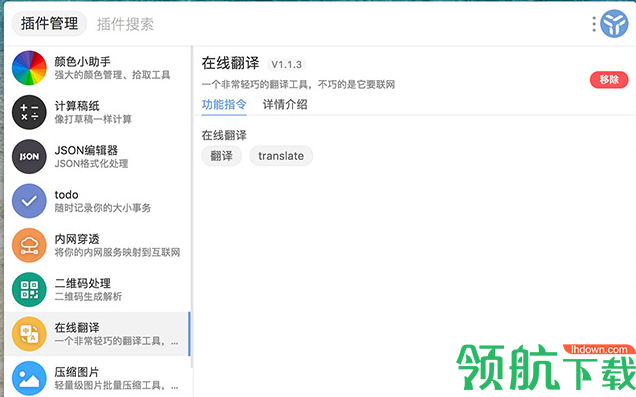This screenshot has height=397, width=636.
Task: Select 计算稿纸 plugin name
Action: click(77, 106)
